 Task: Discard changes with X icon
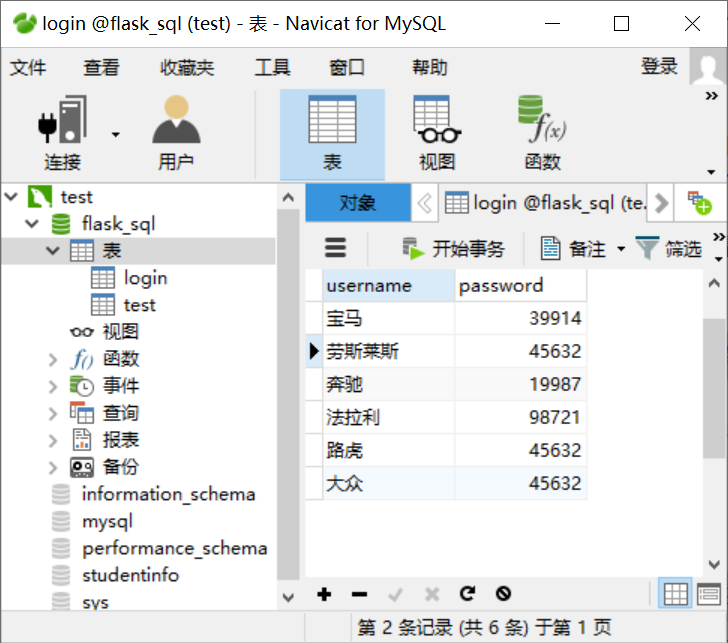[x=432, y=594]
